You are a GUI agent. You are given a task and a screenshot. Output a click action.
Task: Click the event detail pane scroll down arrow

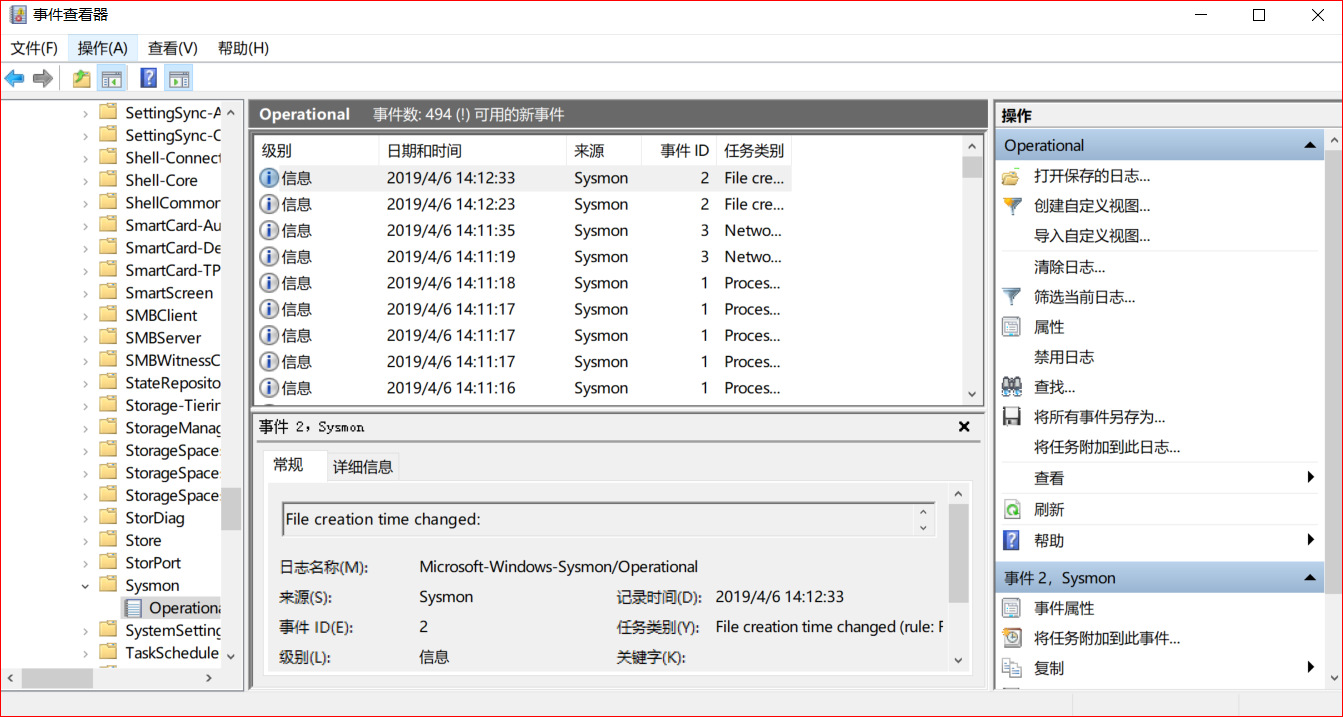point(958,660)
